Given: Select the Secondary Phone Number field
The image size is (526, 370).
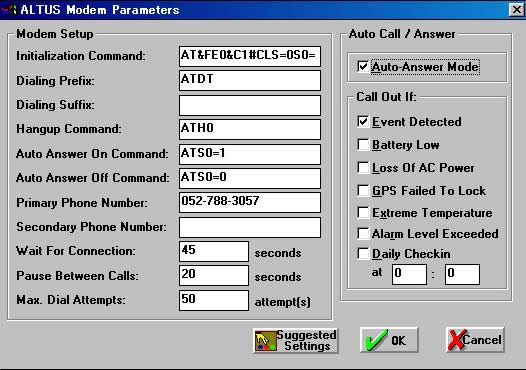Looking at the screenshot, I should tap(250, 227).
